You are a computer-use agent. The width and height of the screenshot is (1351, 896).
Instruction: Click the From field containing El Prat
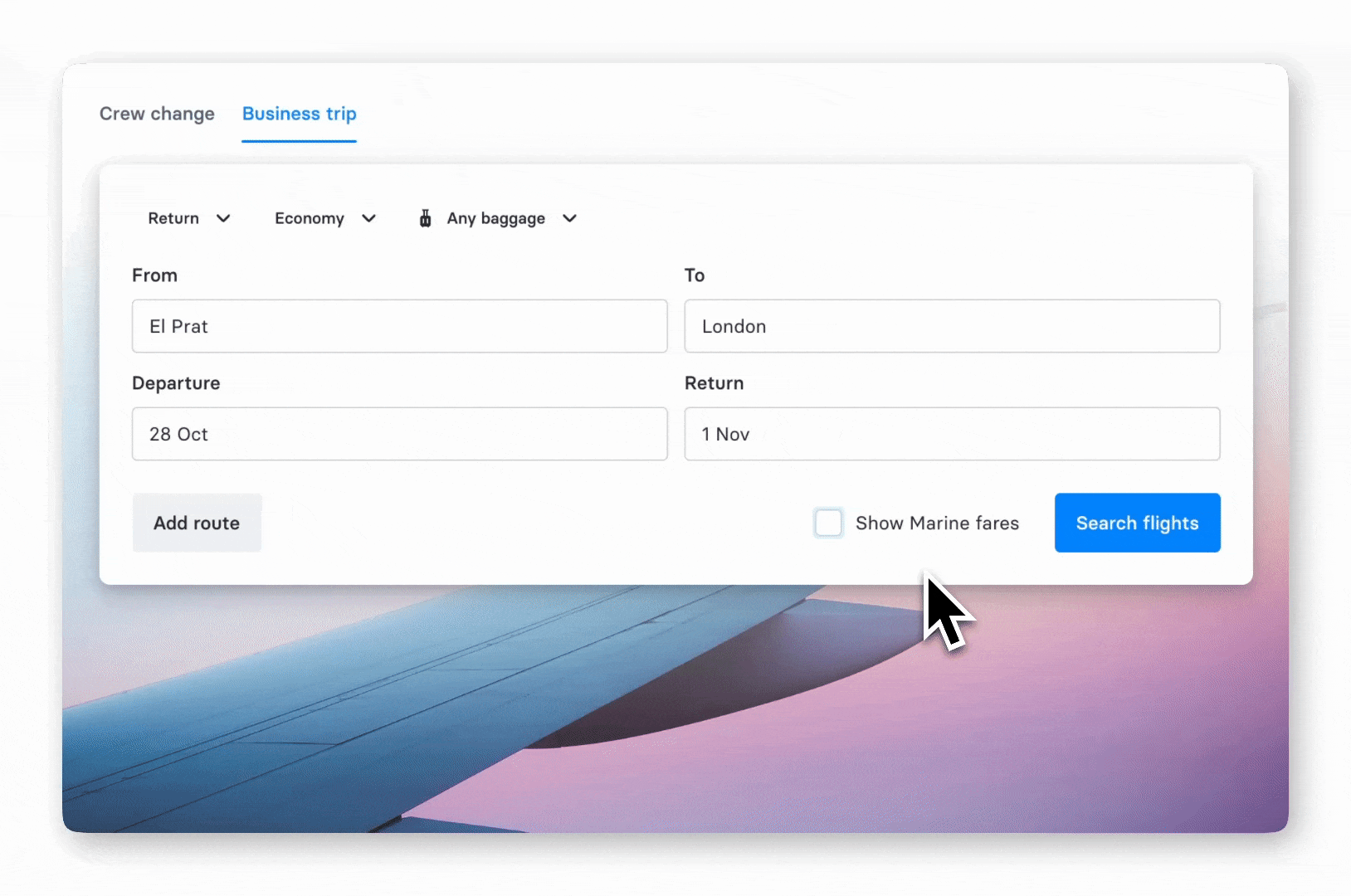[399, 326]
